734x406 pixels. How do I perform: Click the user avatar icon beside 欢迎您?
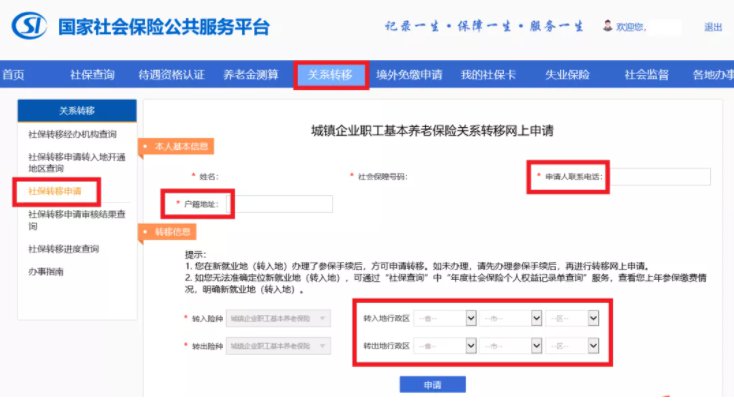coord(608,26)
